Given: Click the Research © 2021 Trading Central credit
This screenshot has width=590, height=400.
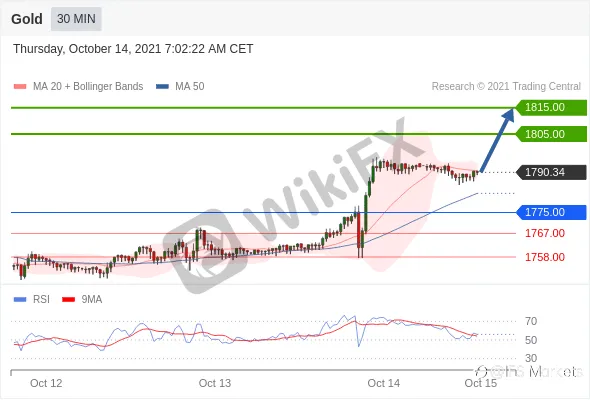Looking at the screenshot, I should click(x=506, y=87).
